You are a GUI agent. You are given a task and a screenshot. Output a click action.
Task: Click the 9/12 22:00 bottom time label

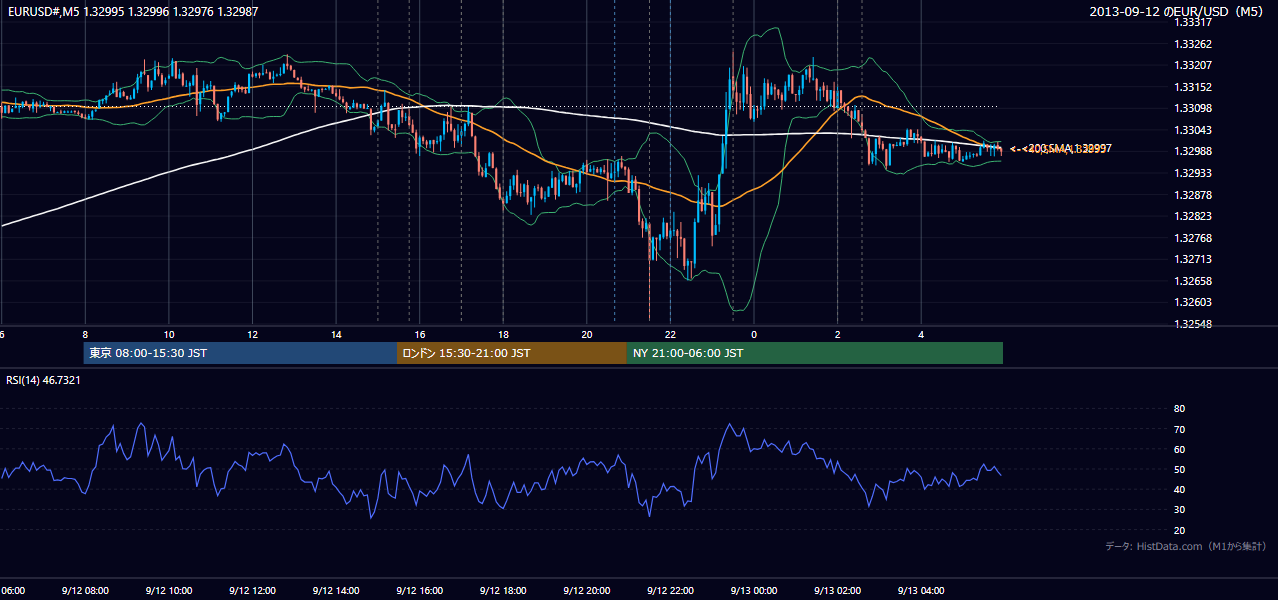coord(669,591)
